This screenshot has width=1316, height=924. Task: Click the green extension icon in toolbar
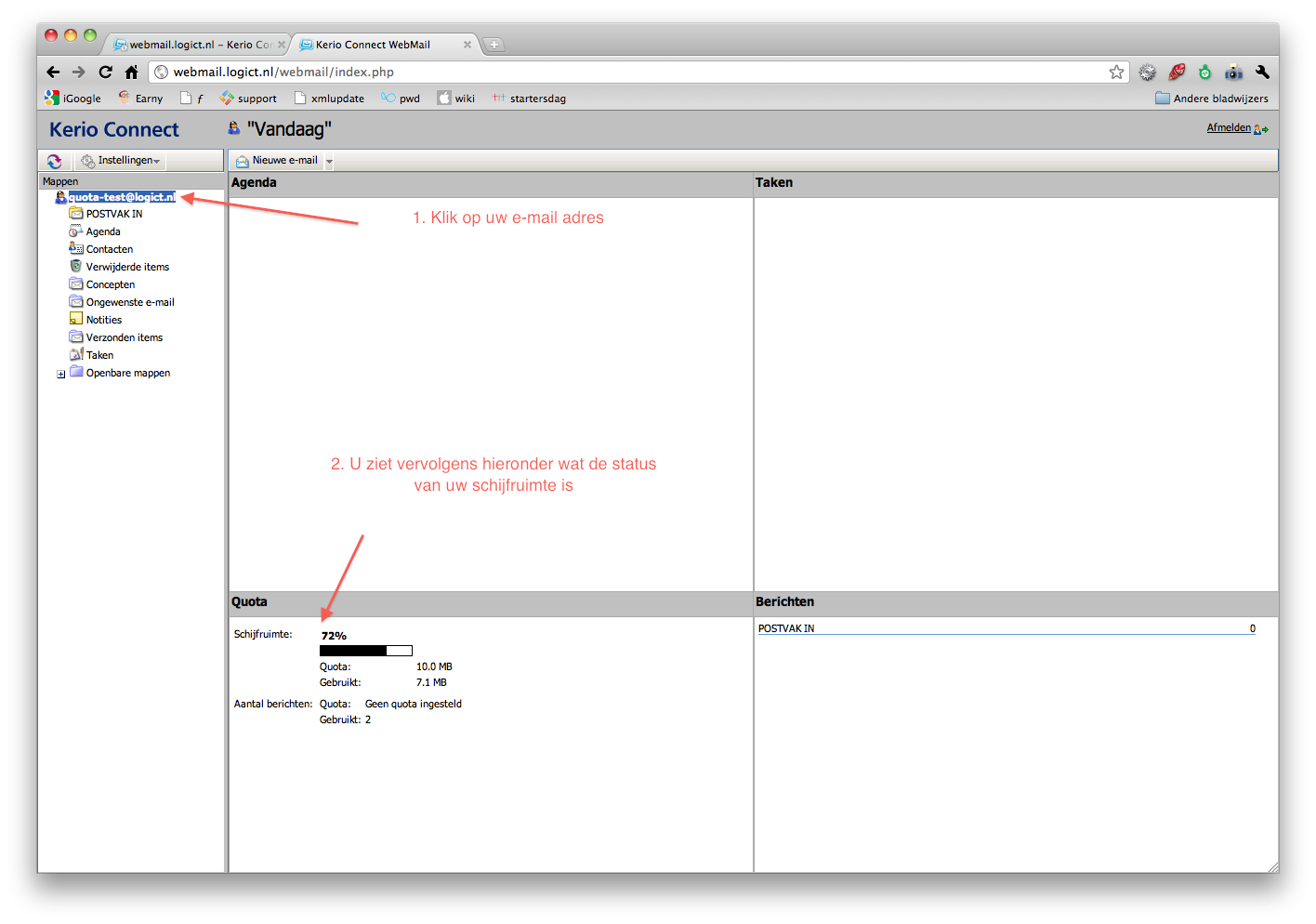tap(1205, 73)
